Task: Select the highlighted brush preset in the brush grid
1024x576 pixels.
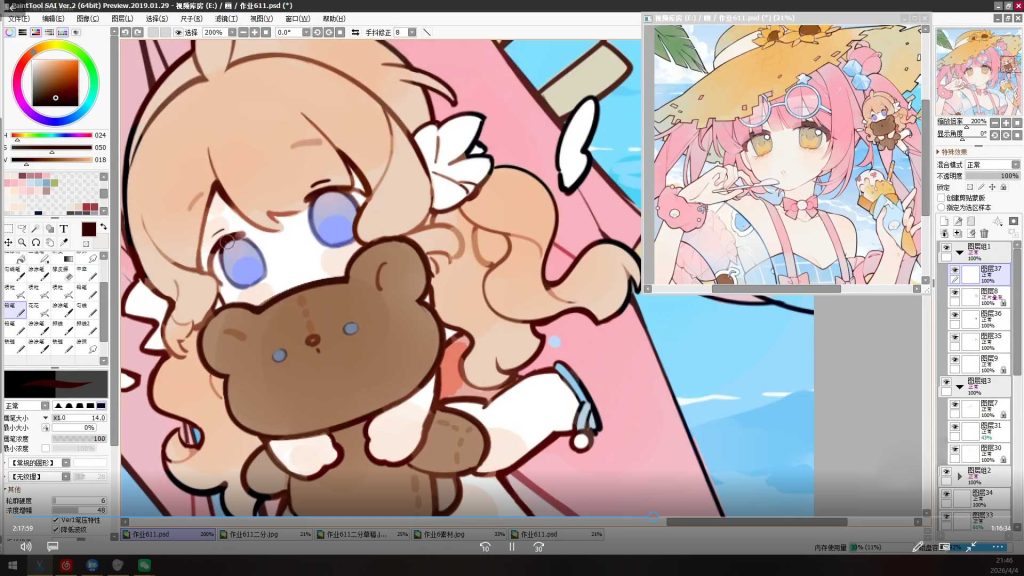Action: 14,309
